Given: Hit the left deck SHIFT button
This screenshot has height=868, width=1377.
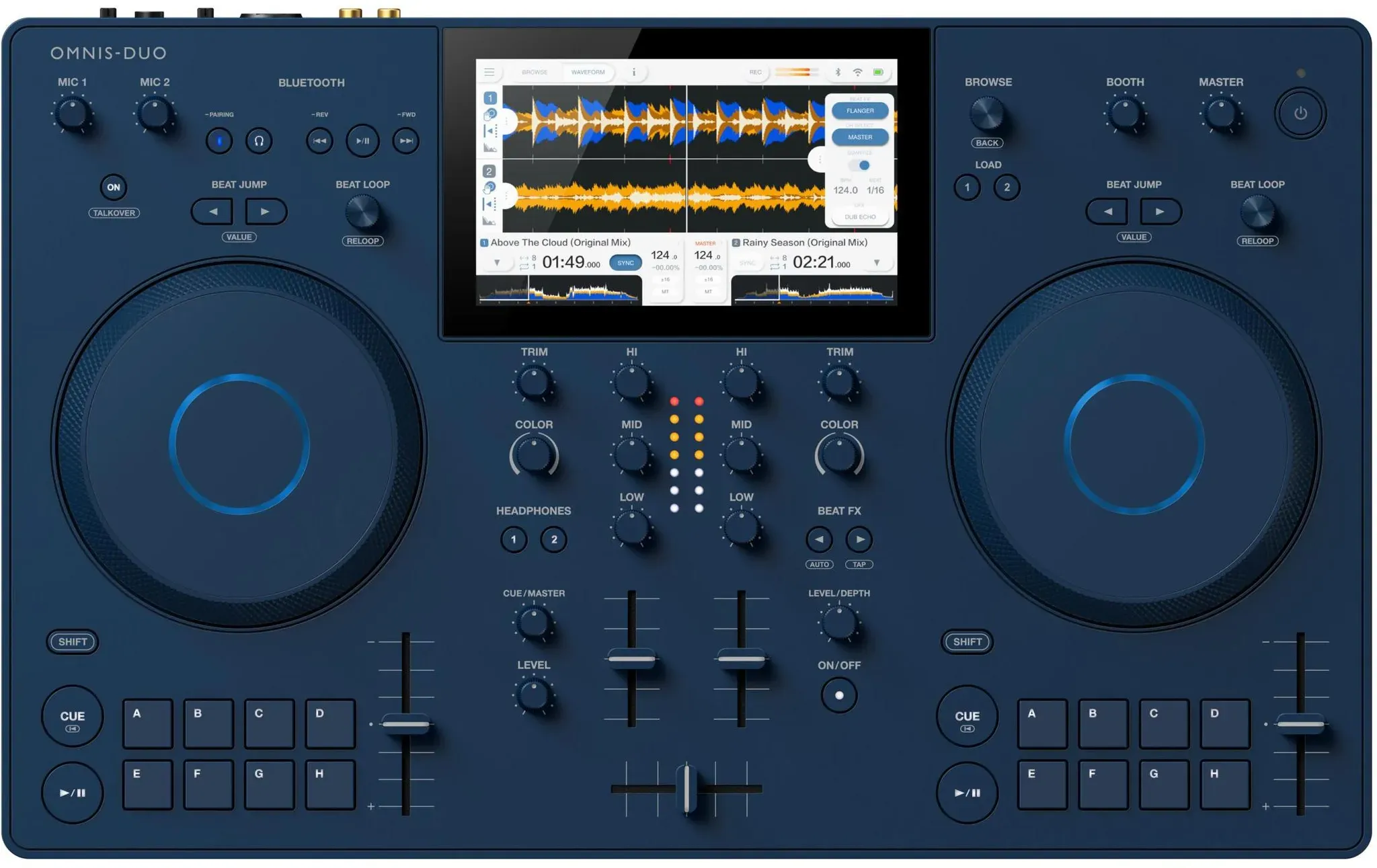Looking at the screenshot, I should click(x=73, y=641).
